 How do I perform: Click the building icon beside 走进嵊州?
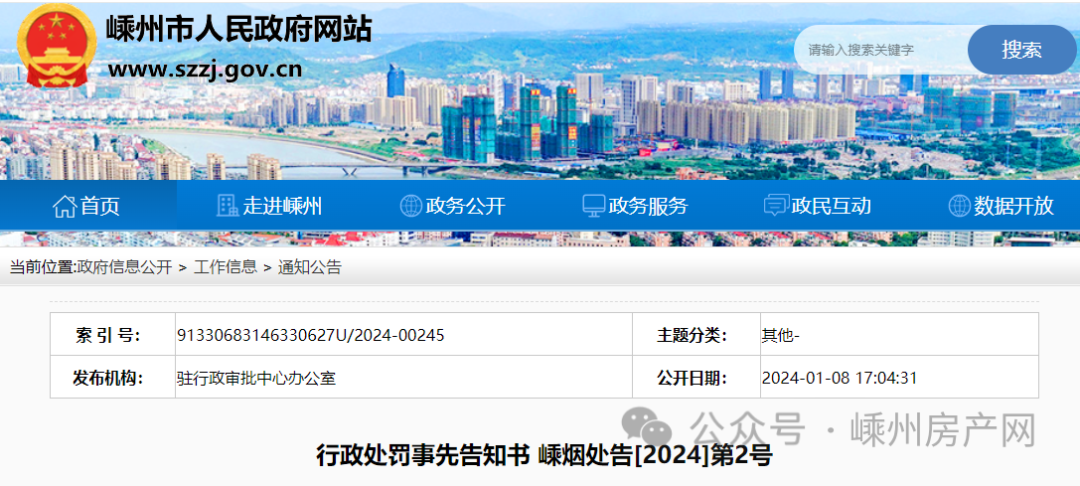[227, 206]
